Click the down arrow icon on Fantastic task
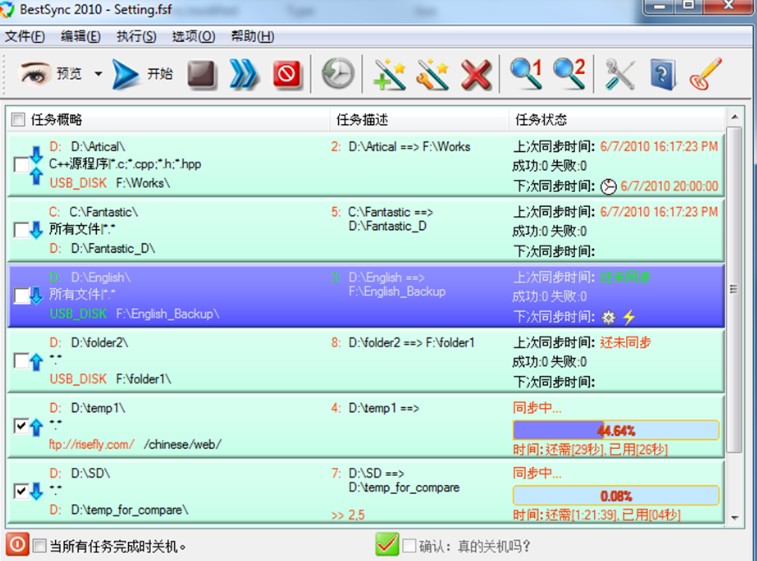Image resolution: width=757 pixels, height=561 pixels. [36, 230]
